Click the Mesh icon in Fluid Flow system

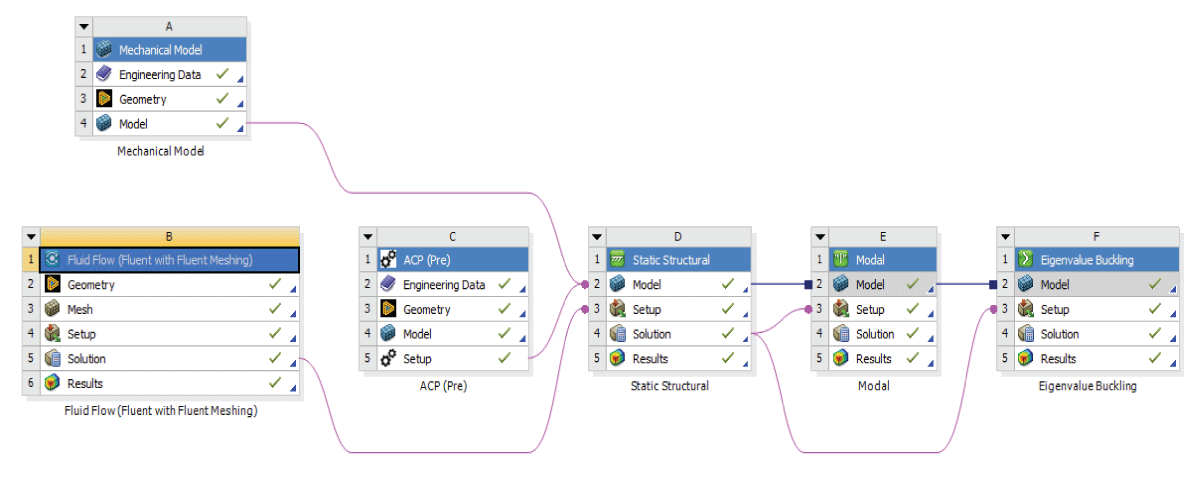pos(52,309)
